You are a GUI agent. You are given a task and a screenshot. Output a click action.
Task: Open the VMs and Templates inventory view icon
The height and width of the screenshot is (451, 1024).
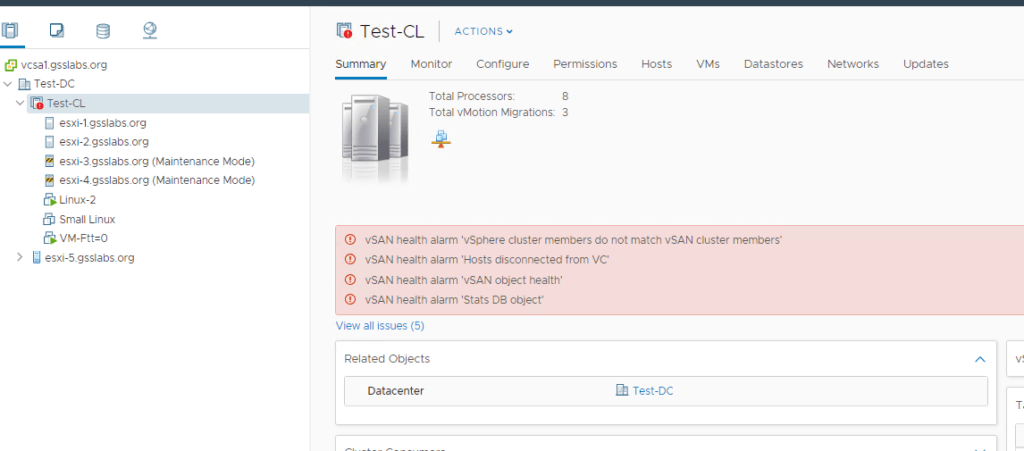[x=57, y=30]
